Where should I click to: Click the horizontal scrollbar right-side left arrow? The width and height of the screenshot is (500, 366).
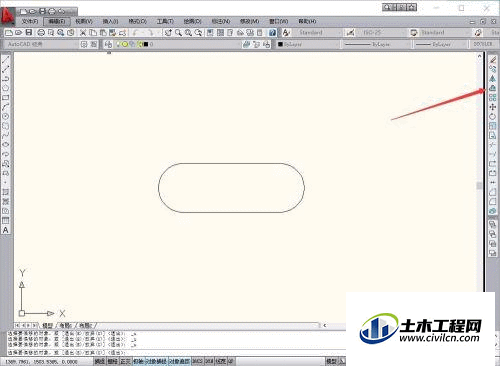[324, 325]
